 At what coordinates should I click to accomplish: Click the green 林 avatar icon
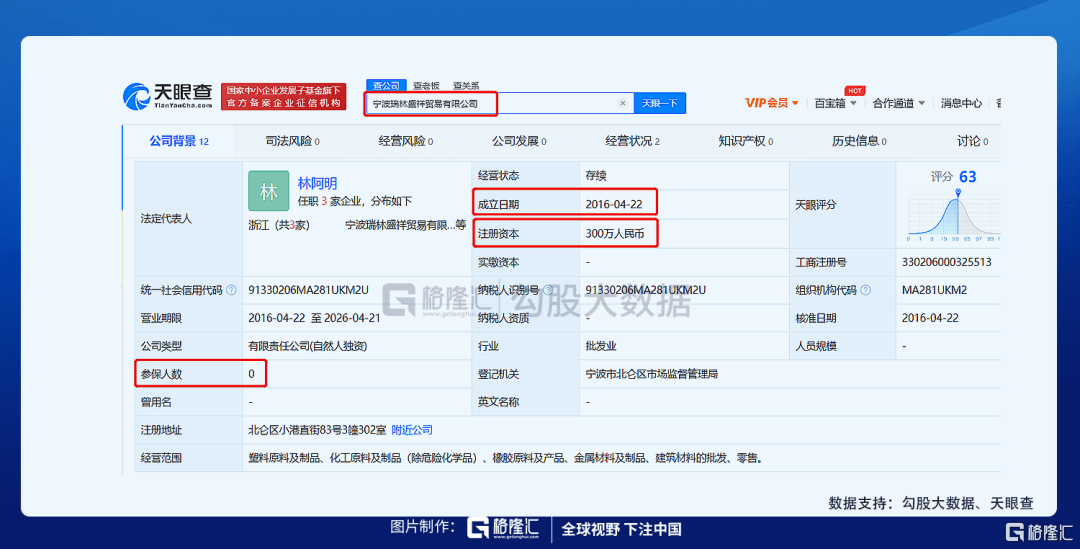click(x=269, y=191)
